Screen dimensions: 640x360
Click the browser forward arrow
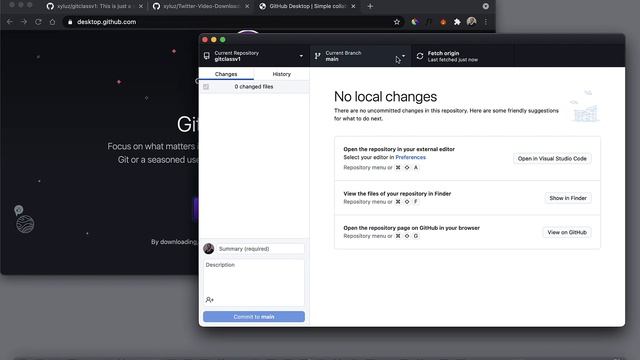click(x=24, y=22)
